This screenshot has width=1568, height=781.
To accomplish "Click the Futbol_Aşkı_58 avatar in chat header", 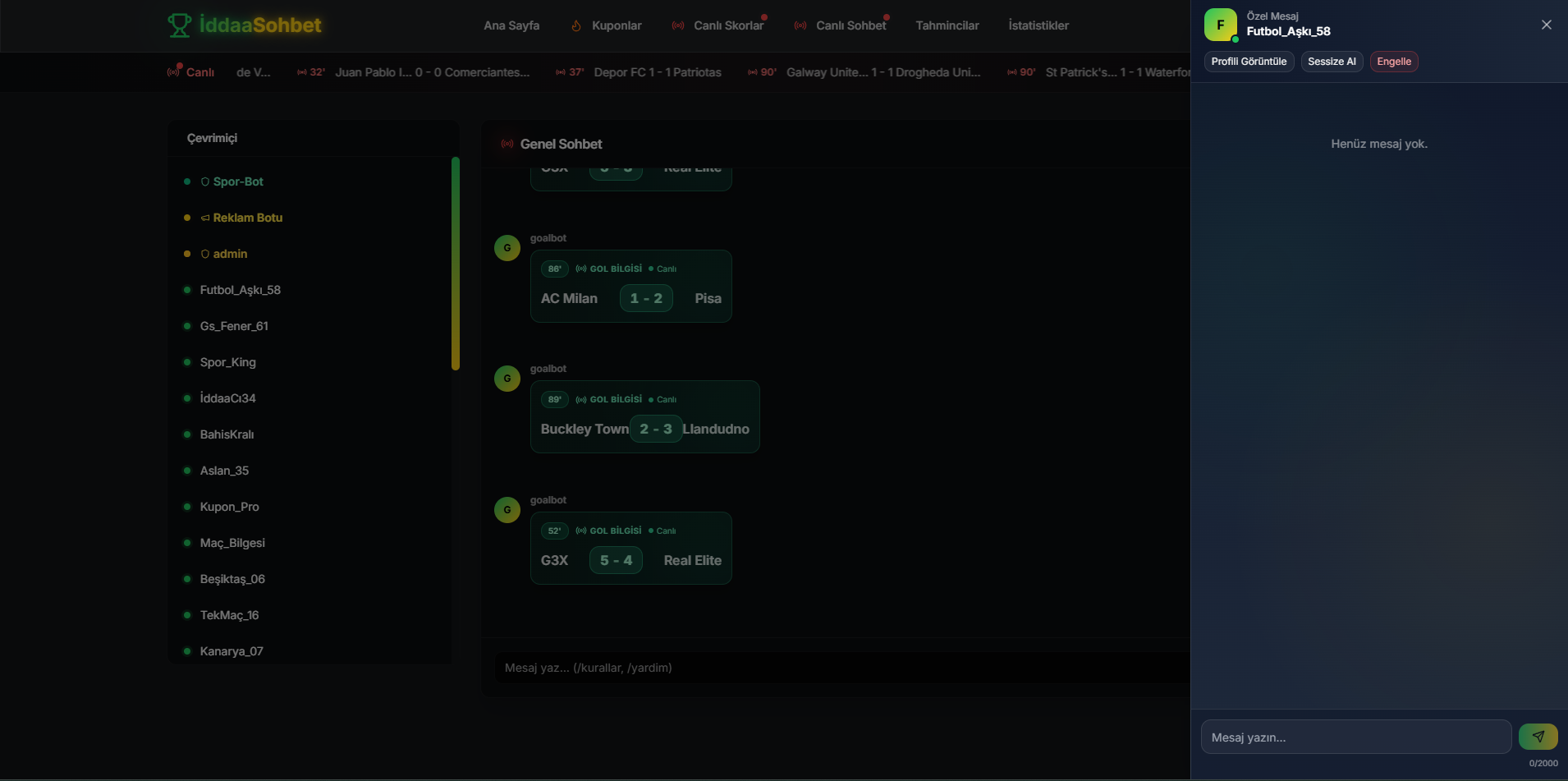I will pyautogui.click(x=1220, y=25).
